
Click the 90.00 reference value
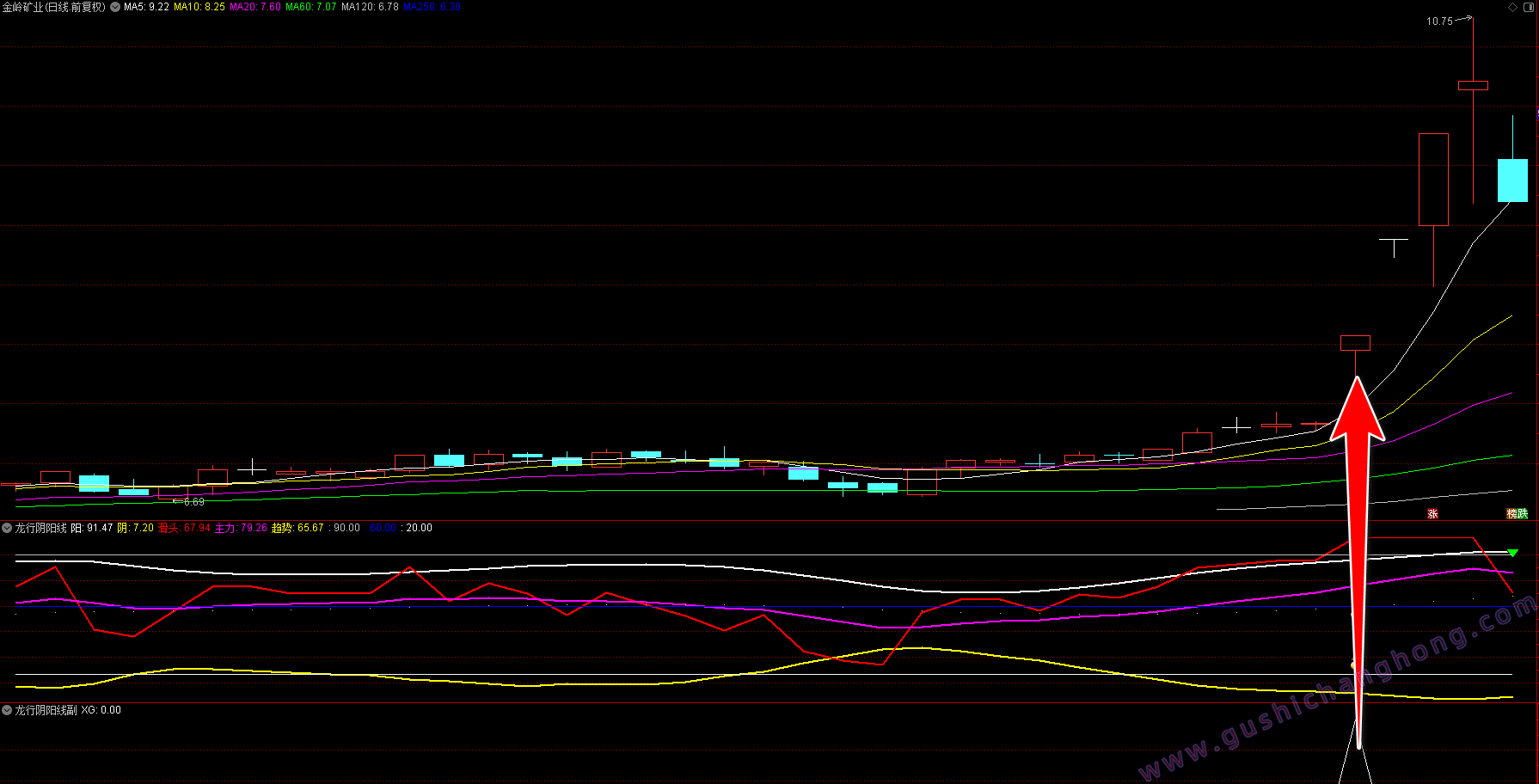pos(346,528)
